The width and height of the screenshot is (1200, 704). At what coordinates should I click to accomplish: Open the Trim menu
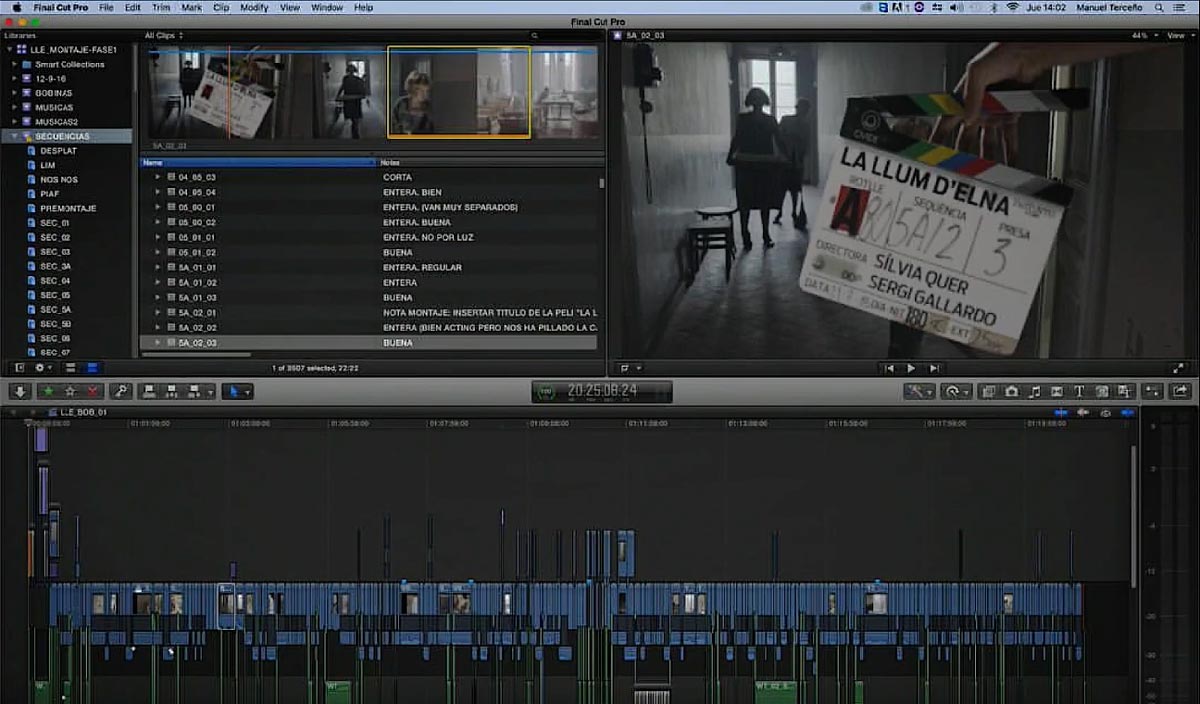pyautogui.click(x=161, y=7)
